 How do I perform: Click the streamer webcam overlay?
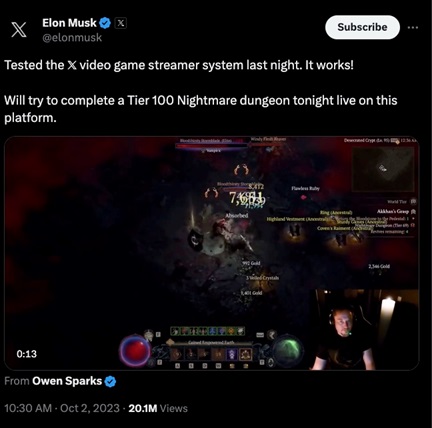click(x=365, y=330)
